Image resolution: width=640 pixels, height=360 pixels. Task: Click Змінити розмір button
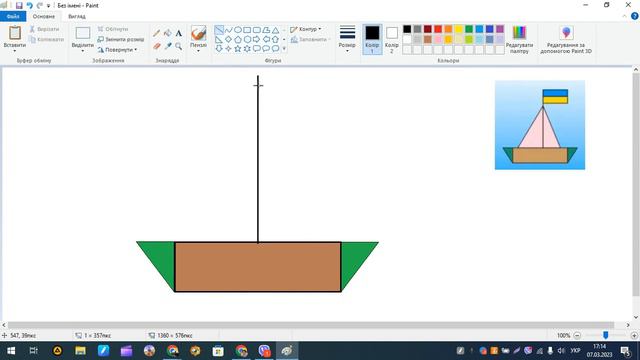click(121, 40)
